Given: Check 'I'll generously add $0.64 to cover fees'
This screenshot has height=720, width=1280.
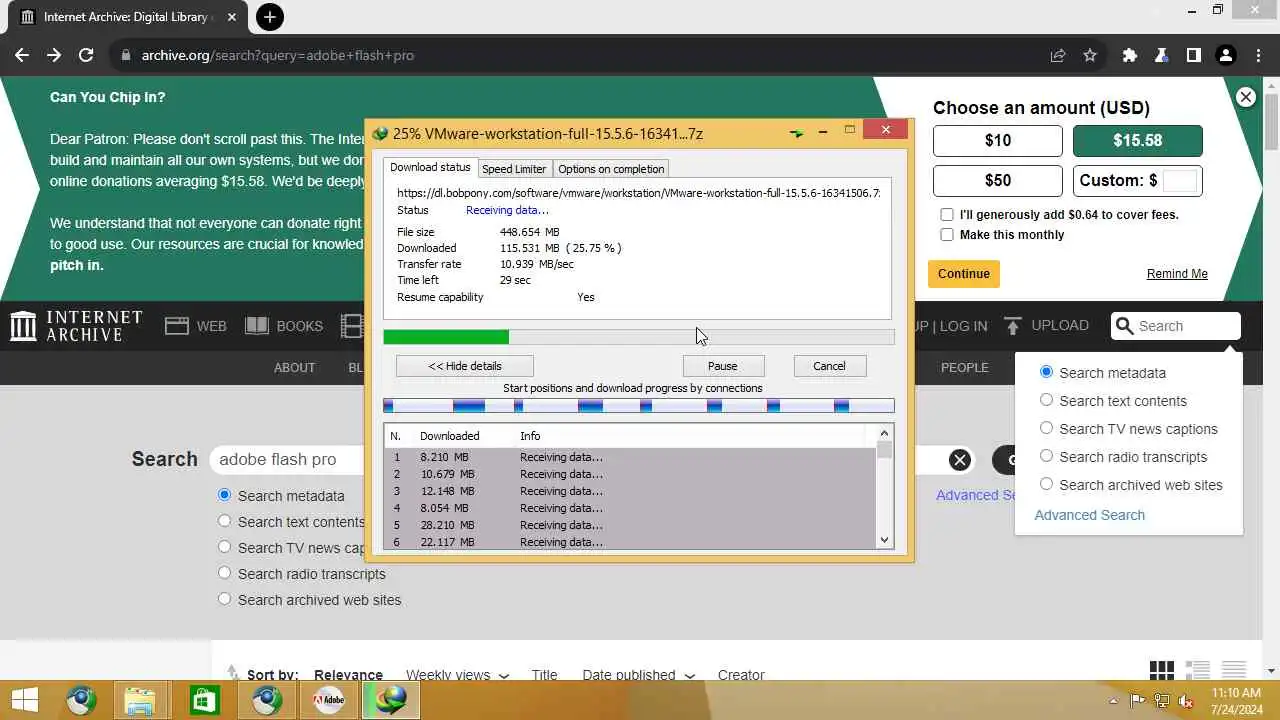Looking at the screenshot, I should coord(947,215).
